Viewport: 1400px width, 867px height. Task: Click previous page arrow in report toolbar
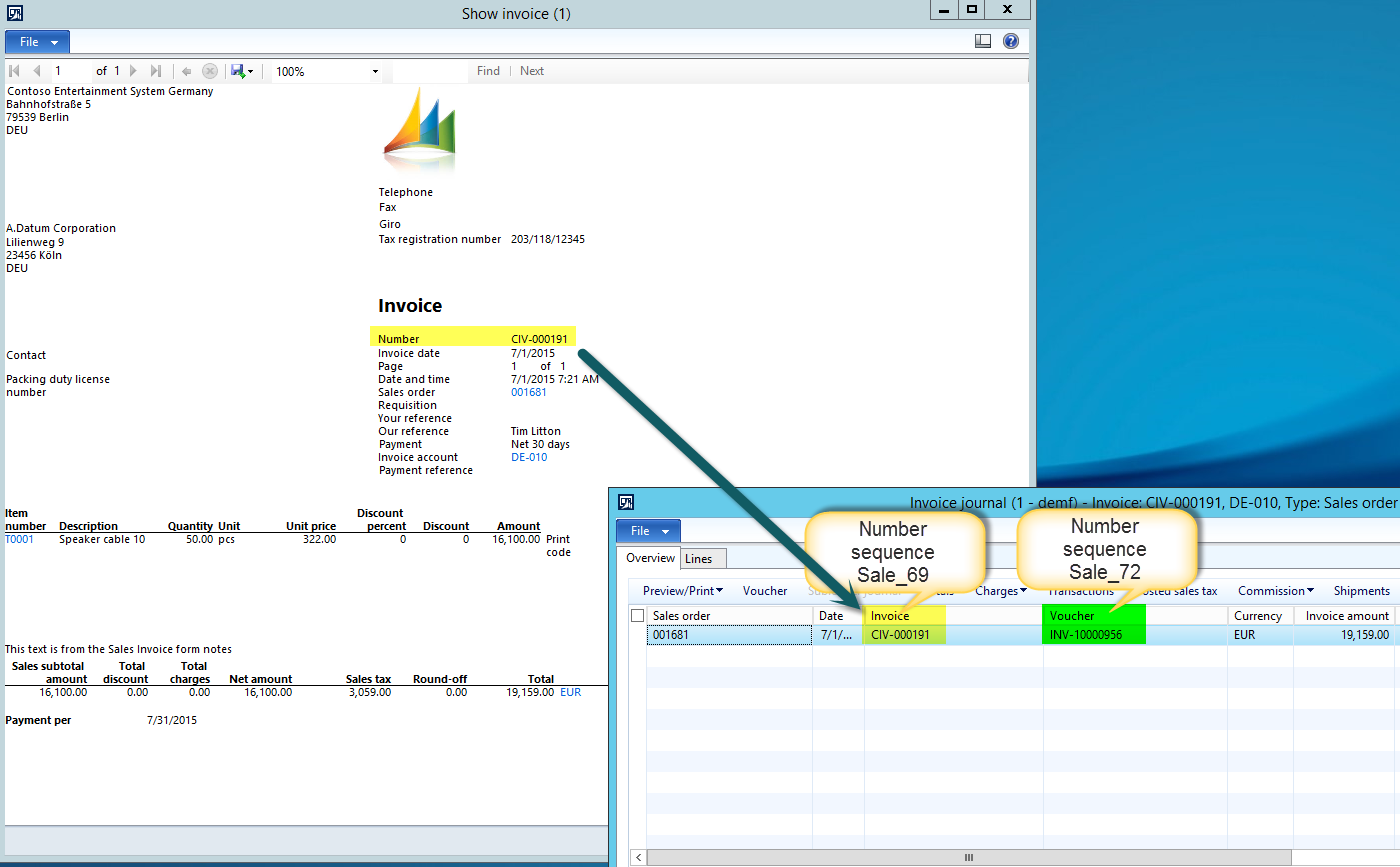[x=37, y=71]
